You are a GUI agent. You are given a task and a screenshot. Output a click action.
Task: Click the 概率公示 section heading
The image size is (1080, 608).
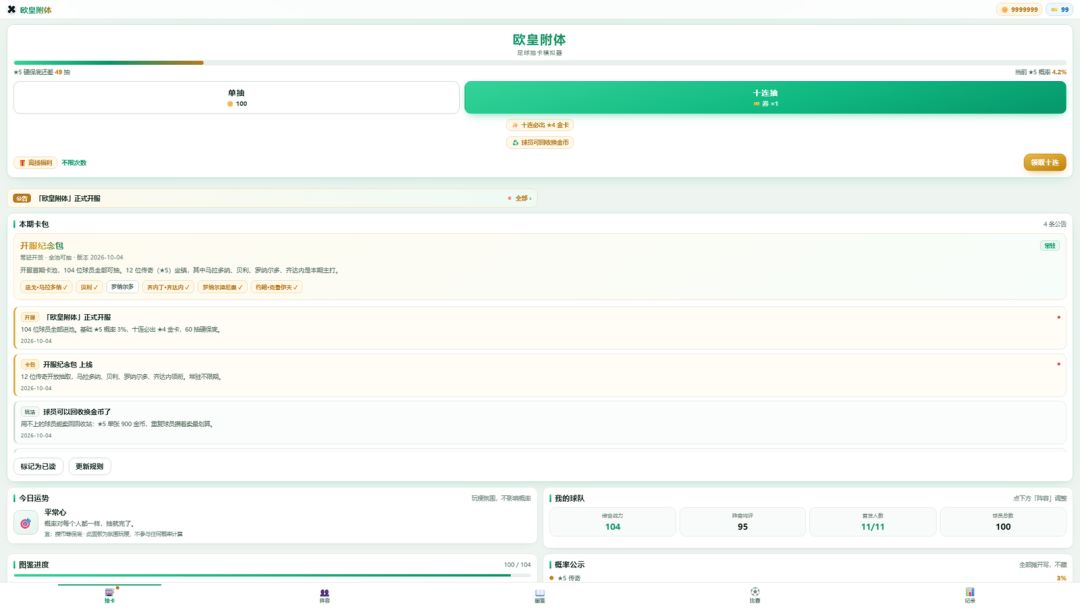[x=570, y=565]
